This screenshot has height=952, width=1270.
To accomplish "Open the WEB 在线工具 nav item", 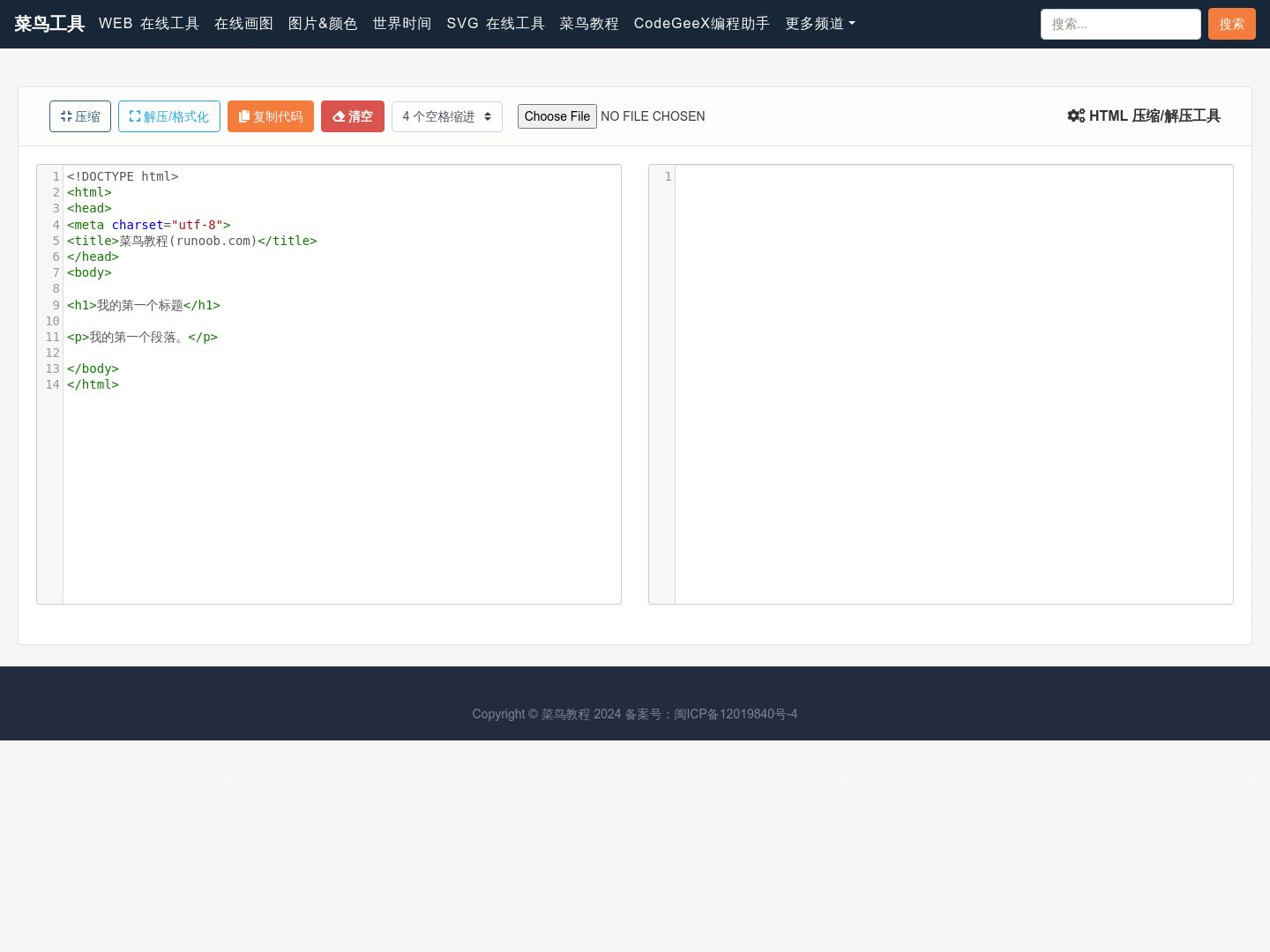I will 149,24.
